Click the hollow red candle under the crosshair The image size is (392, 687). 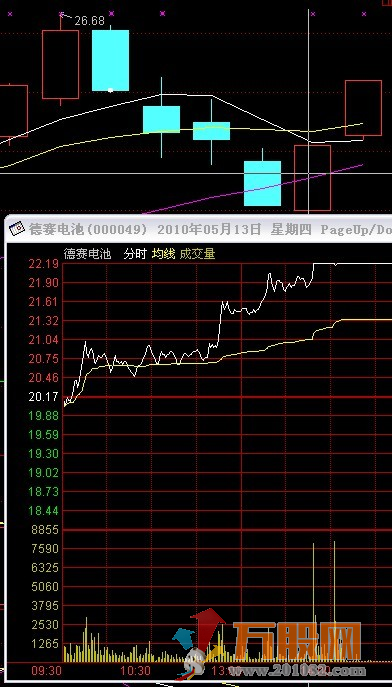312,178
